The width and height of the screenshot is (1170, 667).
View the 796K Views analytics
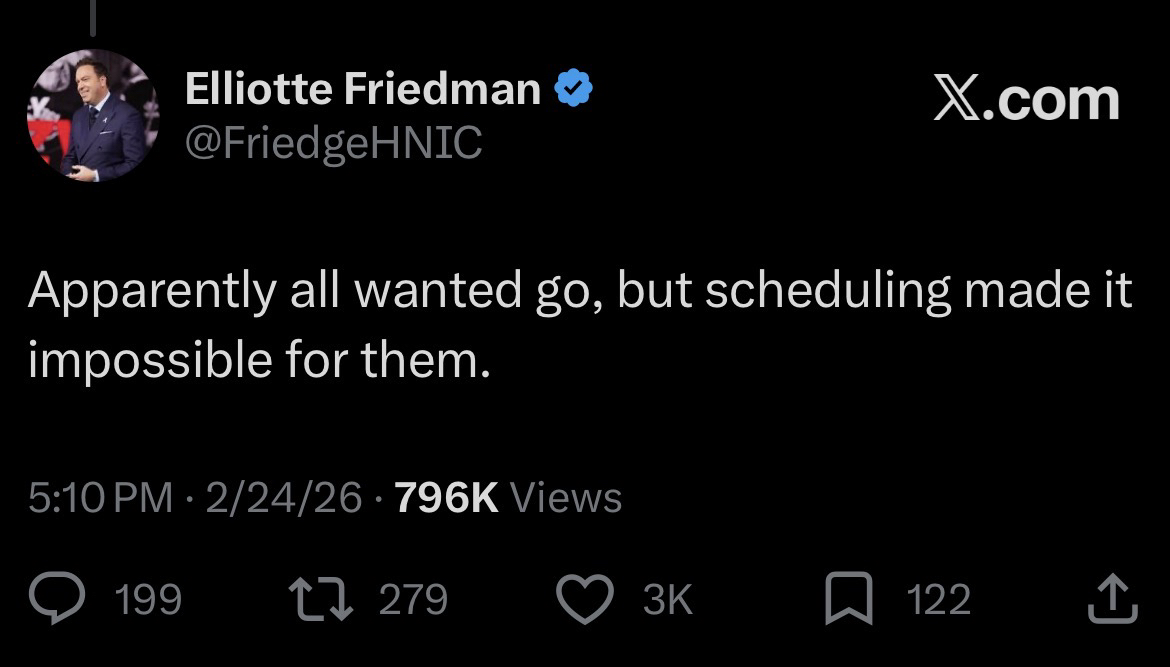(x=509, y=497)
